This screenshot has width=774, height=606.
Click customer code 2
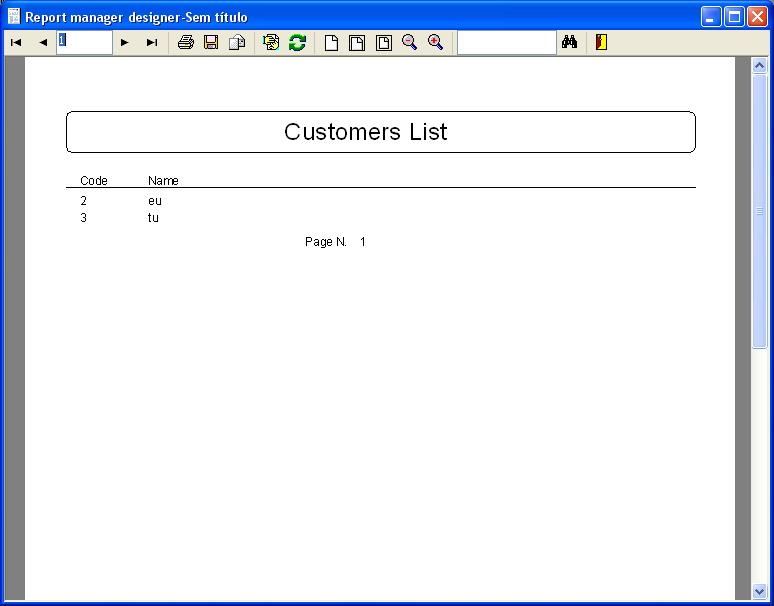(x=83, y=201)
